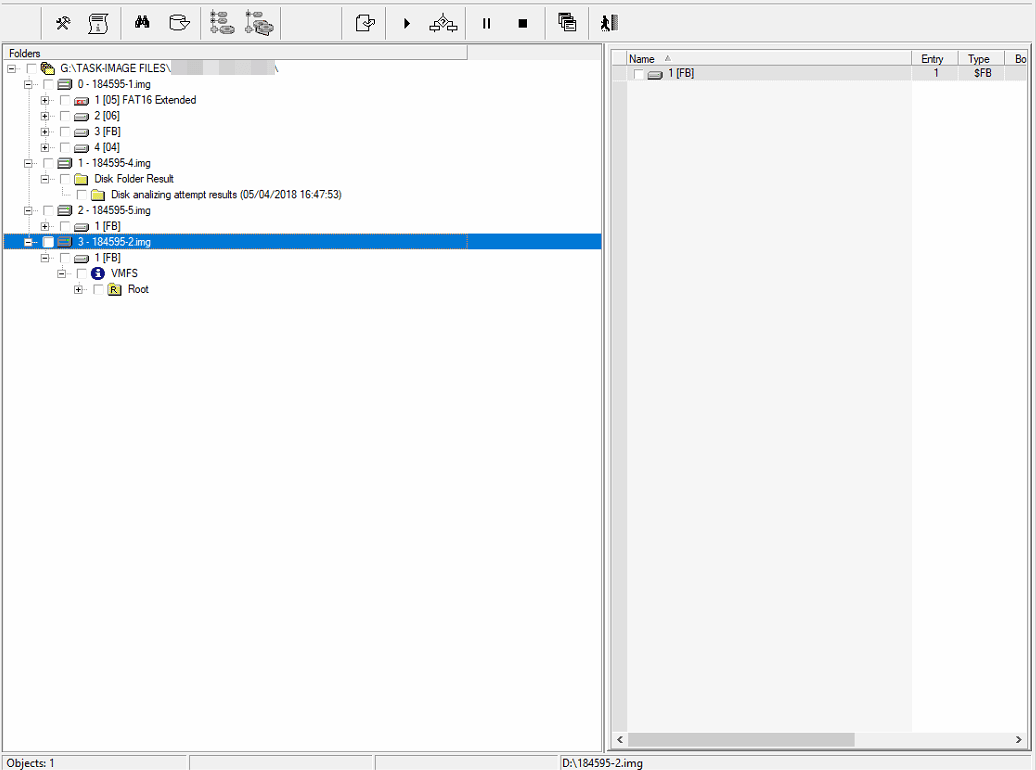
Task: Click the Disk Folder Result folder icon
Action: coord(81,178)
